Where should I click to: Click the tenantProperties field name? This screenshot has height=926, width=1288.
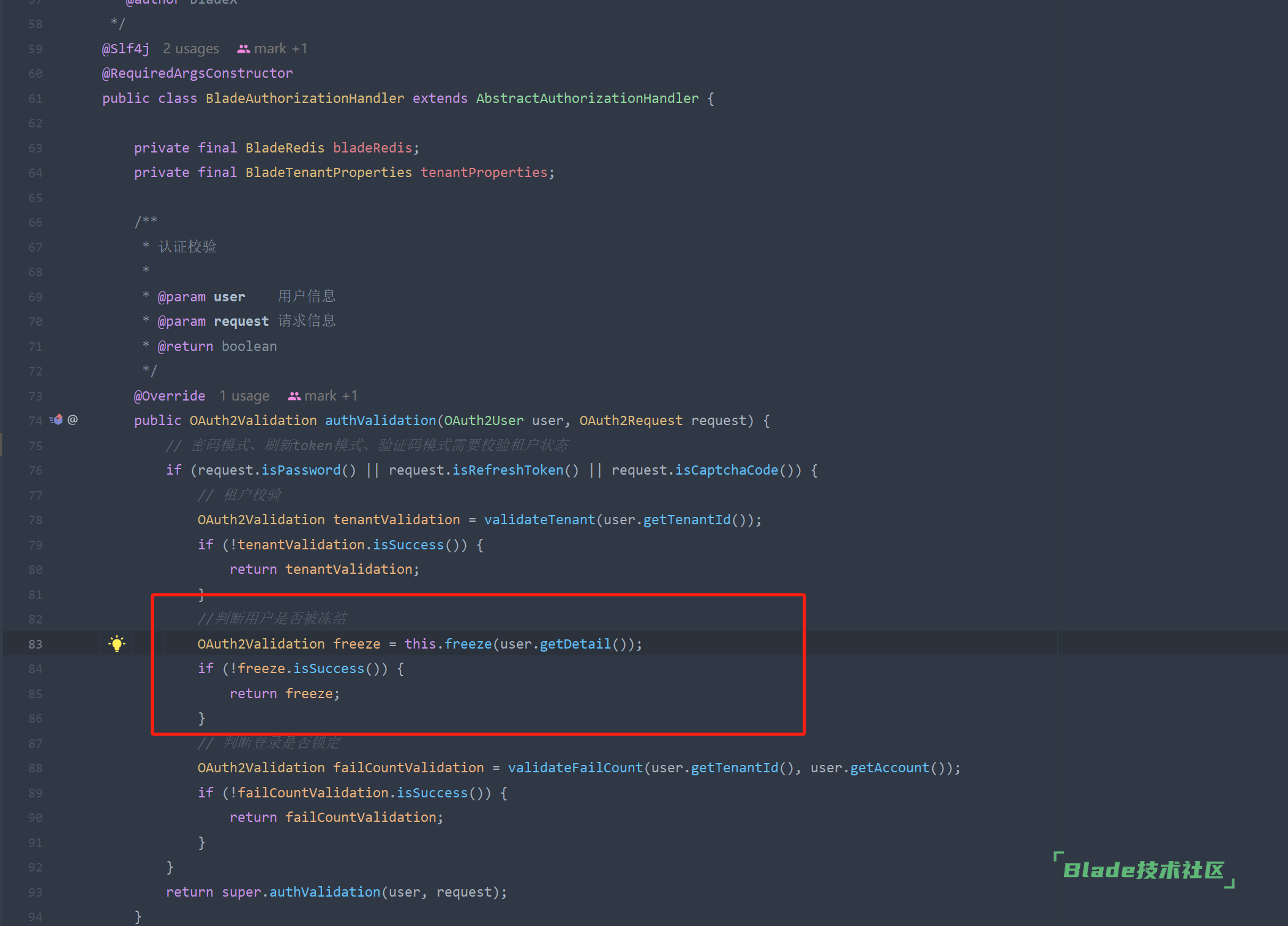click(x=484, y=173)
